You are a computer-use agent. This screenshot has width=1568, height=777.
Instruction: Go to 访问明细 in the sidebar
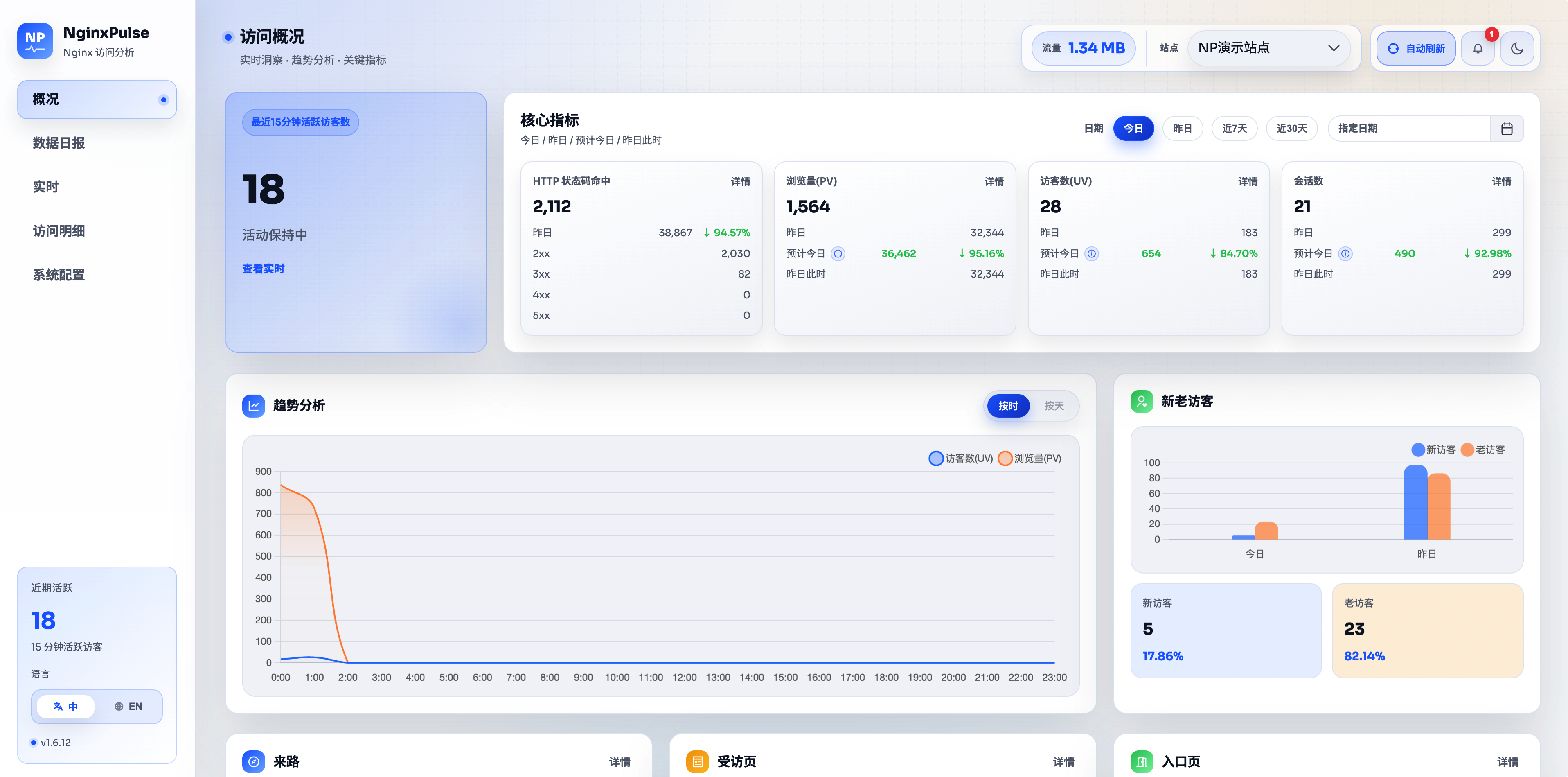(x=59, y=231)
